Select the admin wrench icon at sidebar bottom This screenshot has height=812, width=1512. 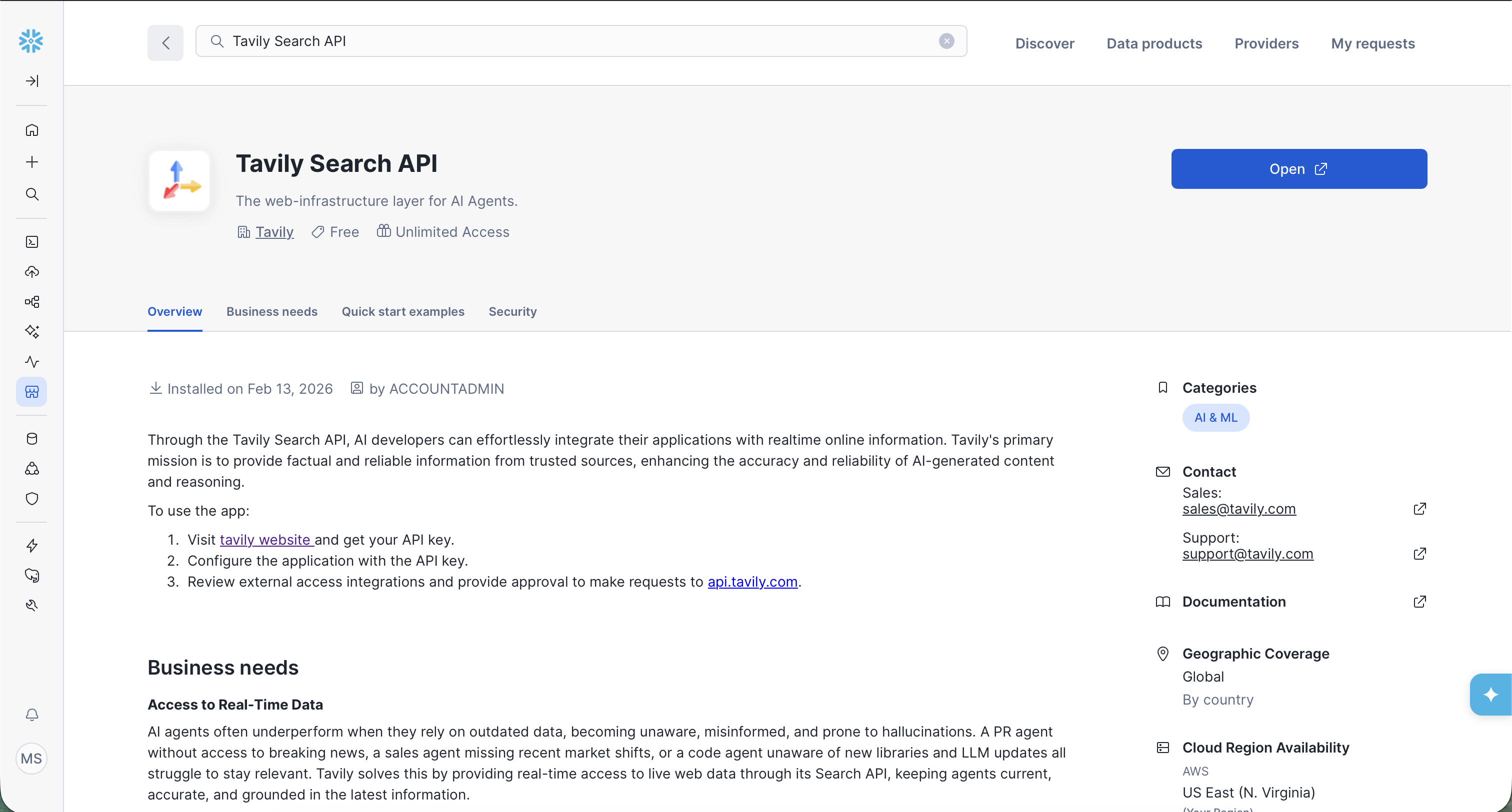(31, 605)
